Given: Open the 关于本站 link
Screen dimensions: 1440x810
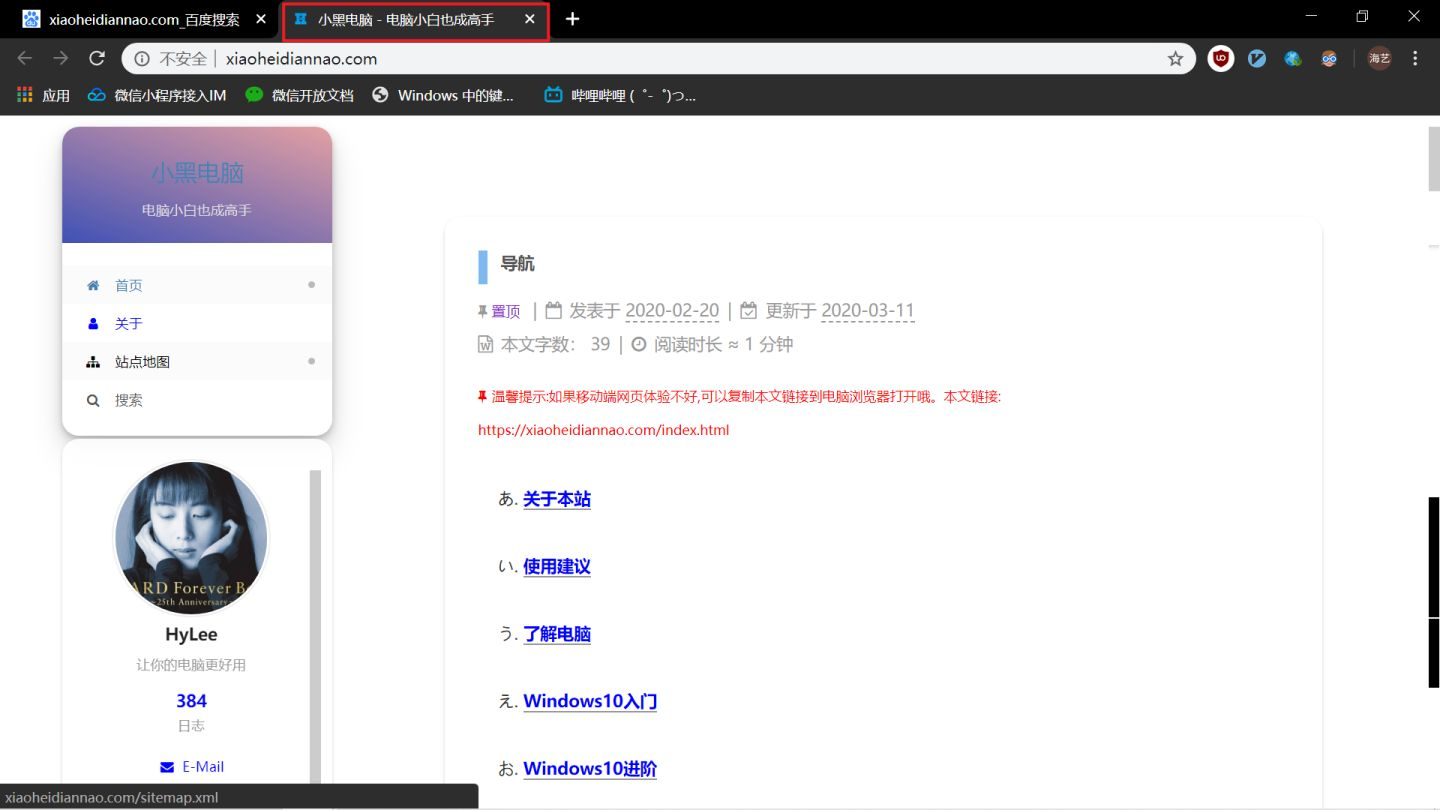Looking at the screenshot, I should click(x=557, y=499).
